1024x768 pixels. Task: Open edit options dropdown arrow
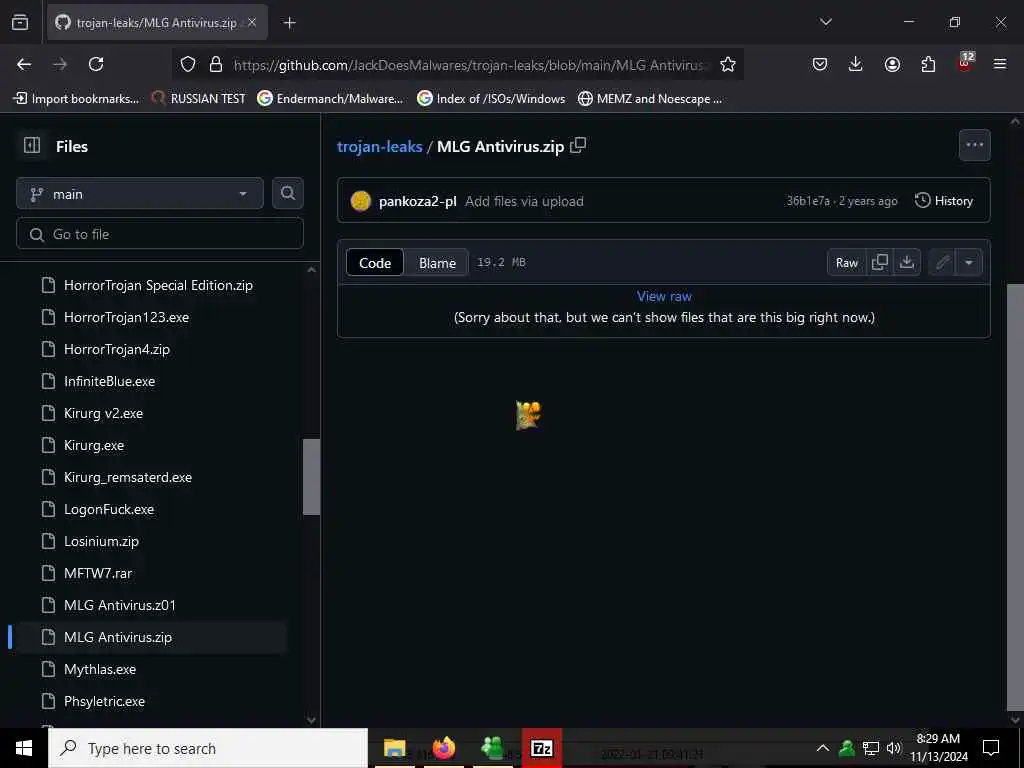[969, 262]
